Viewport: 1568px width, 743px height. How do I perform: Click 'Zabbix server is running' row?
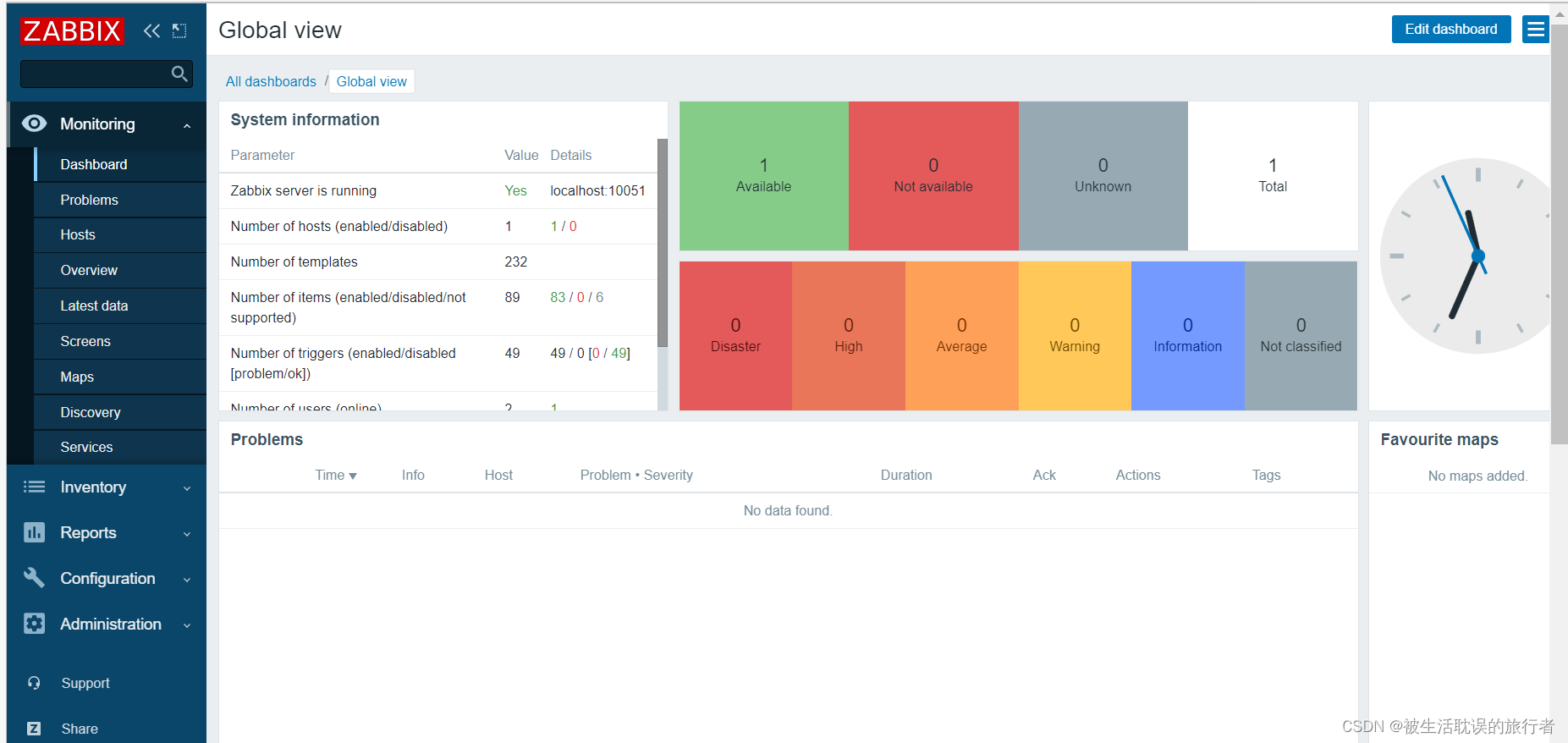click(x=438, y=191)
